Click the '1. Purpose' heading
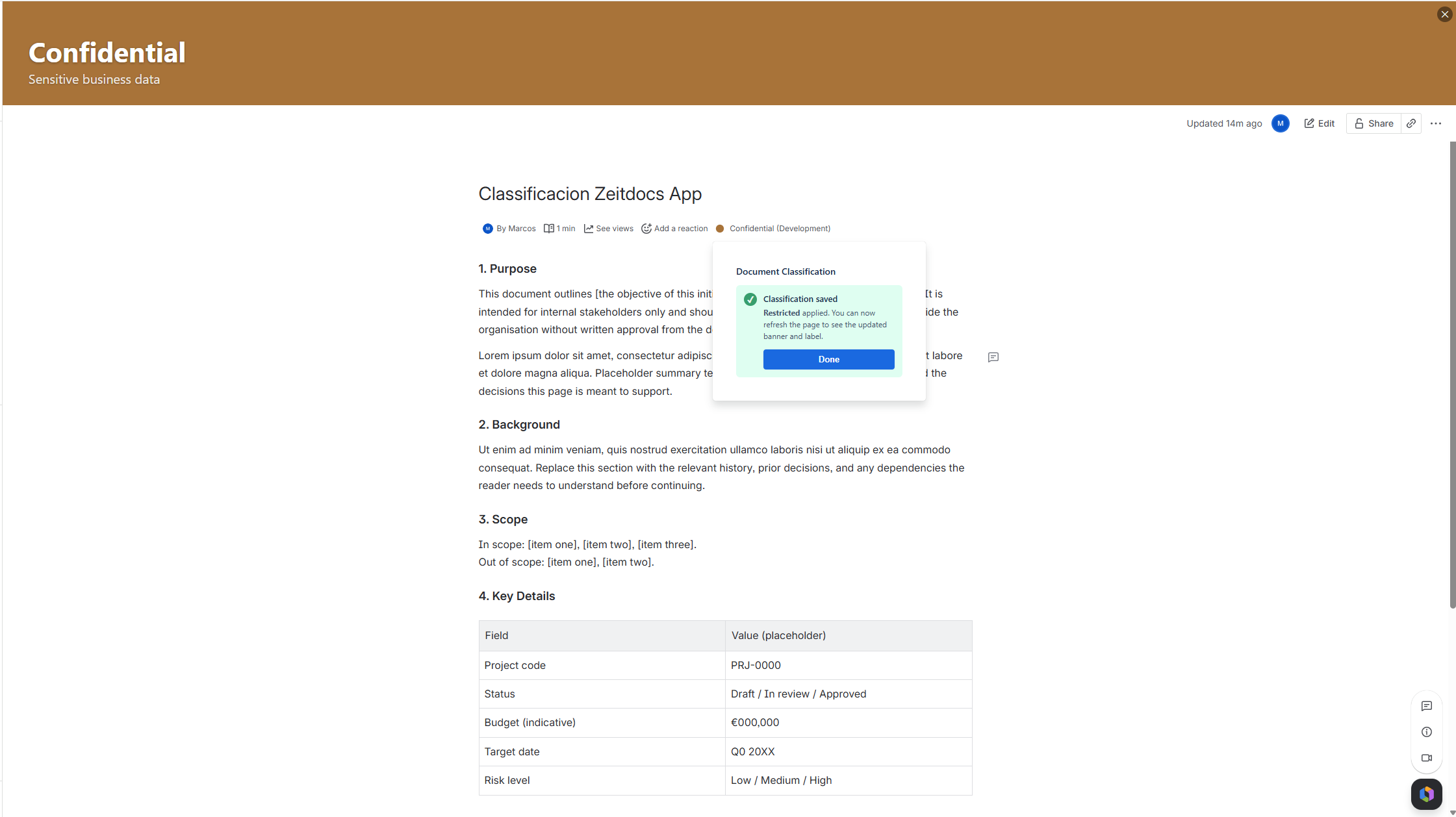 (x=507, y=269)
